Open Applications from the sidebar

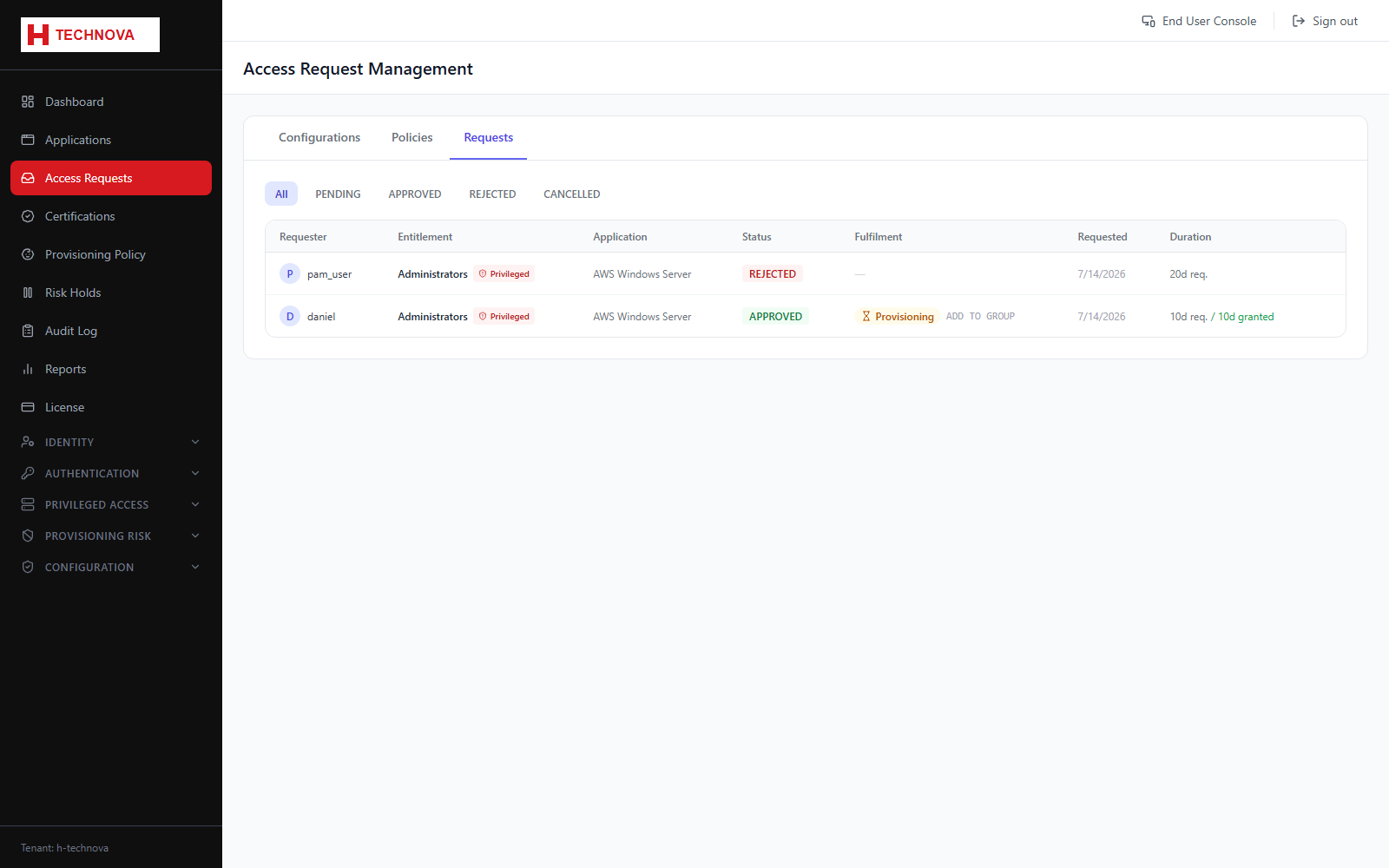coord(111,140)
